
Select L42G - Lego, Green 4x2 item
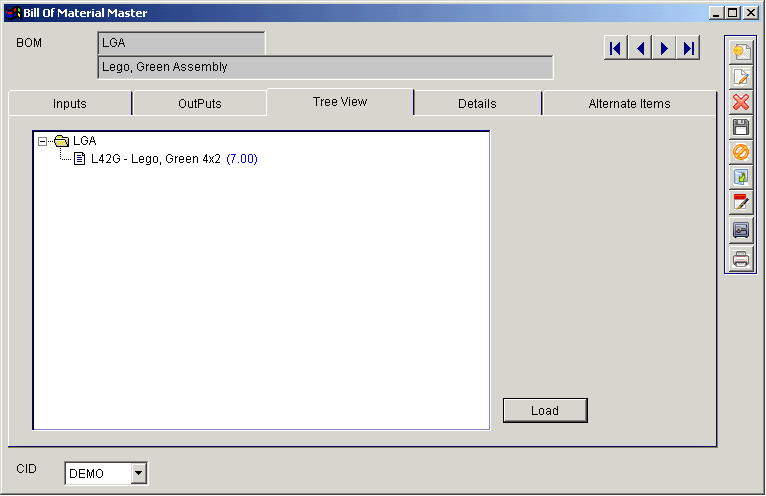click(x=155, y=159)
